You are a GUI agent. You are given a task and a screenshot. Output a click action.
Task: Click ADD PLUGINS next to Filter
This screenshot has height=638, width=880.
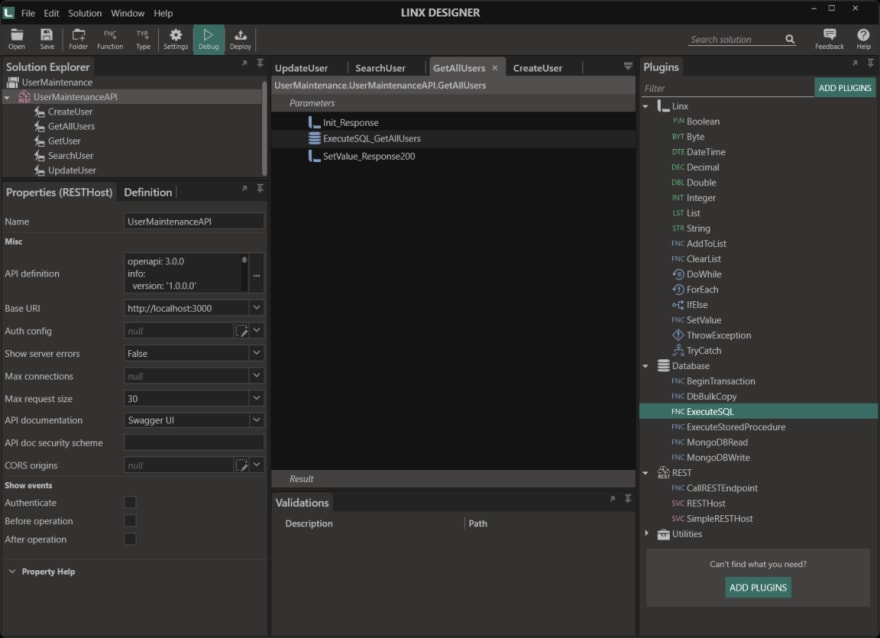tap(844, 88)
